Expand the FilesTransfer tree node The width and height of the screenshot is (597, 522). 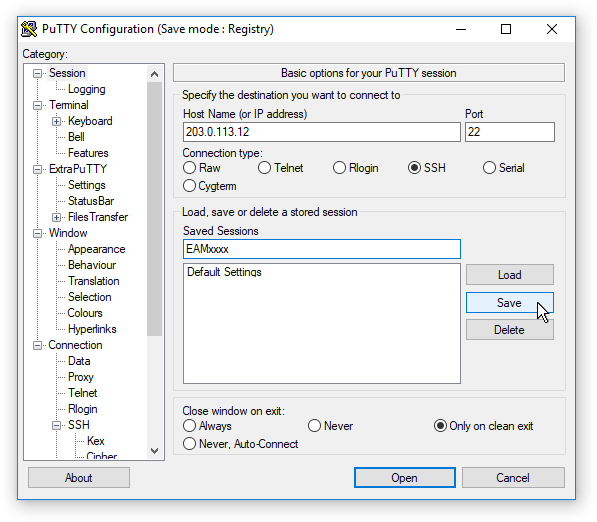56,217
